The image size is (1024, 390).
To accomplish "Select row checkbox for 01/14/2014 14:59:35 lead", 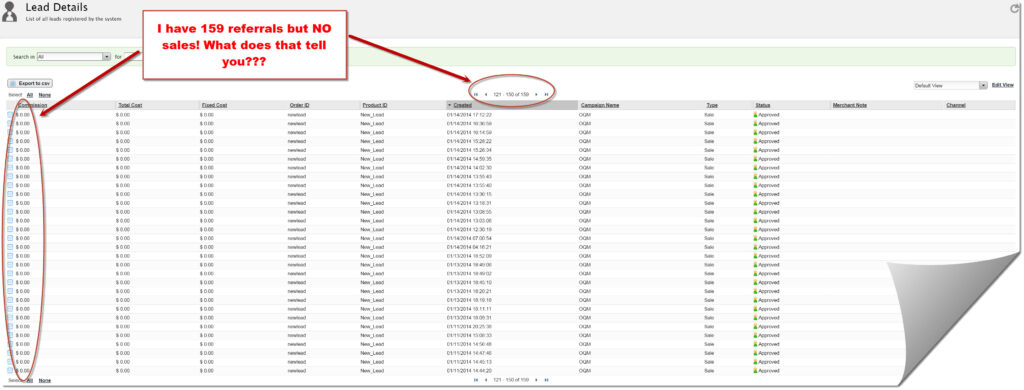I will [10, 159].
